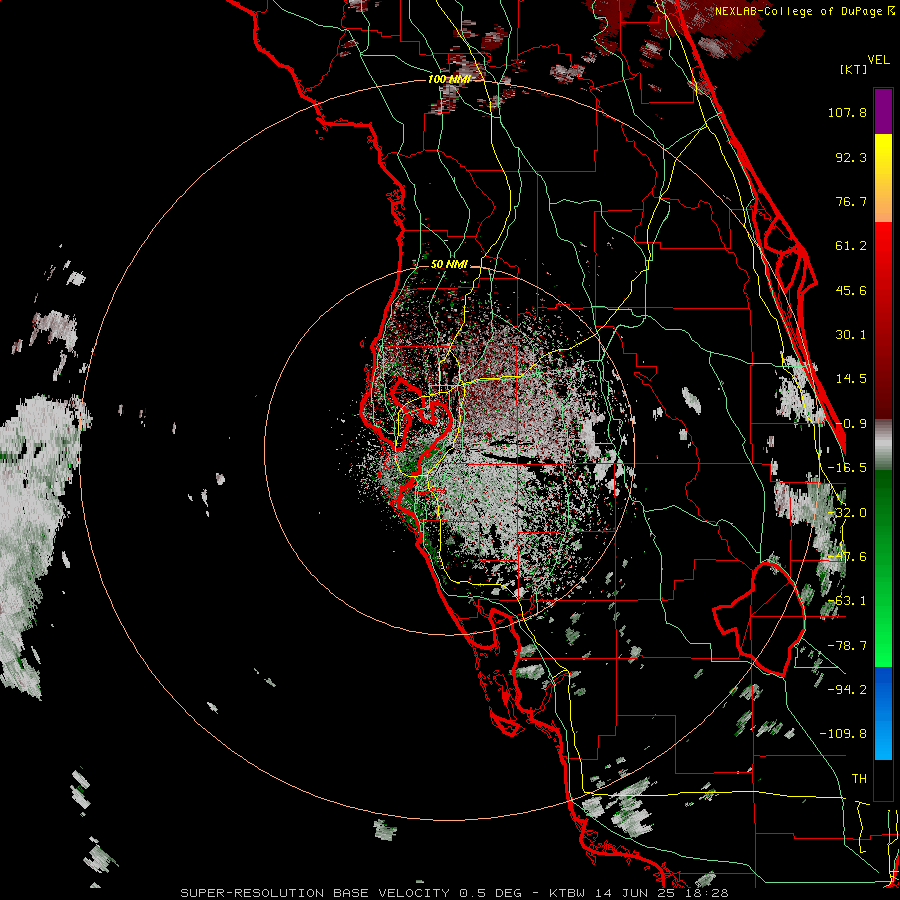Click the [KT] units label
900x900 pixels.
(852, 69)
